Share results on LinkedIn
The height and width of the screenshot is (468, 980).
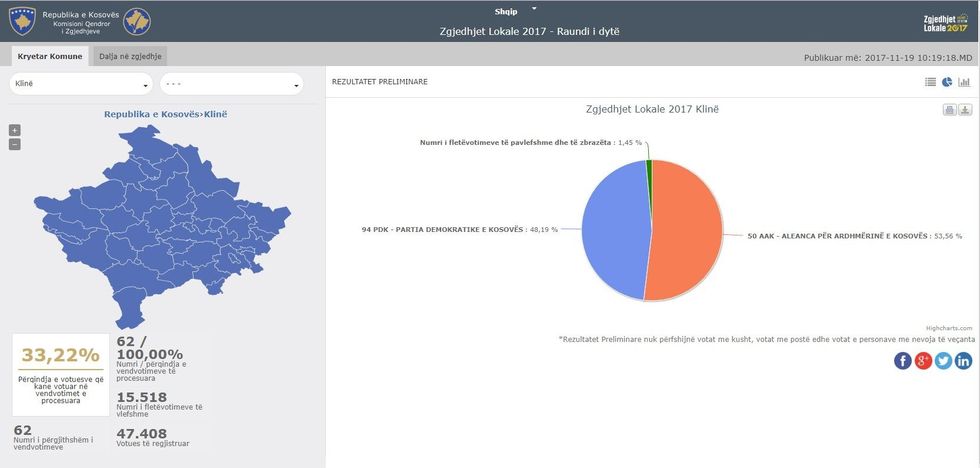[963, 361]
